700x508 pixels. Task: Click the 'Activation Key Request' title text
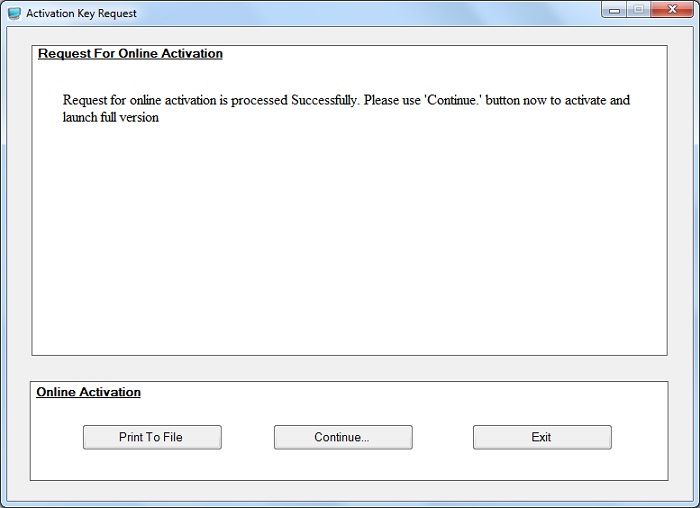coord(81,14)
